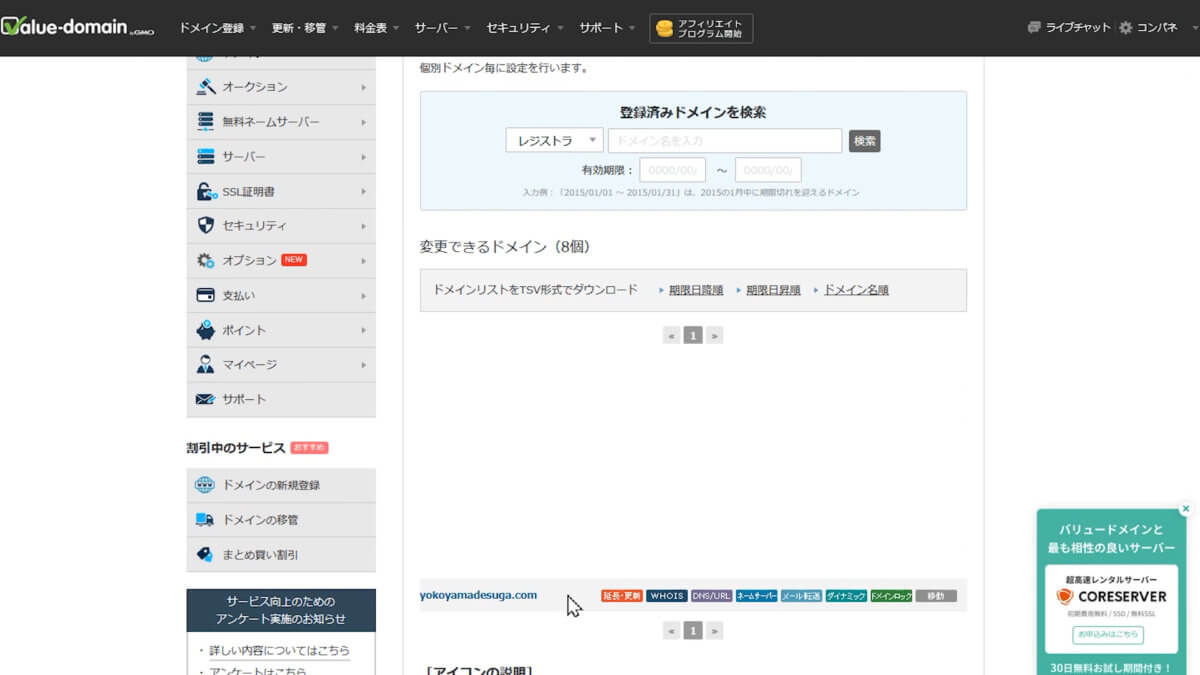The image size is (1200, 675).
Task: Click the ドメイン名を入力 search field
Action: click(725, 141)
